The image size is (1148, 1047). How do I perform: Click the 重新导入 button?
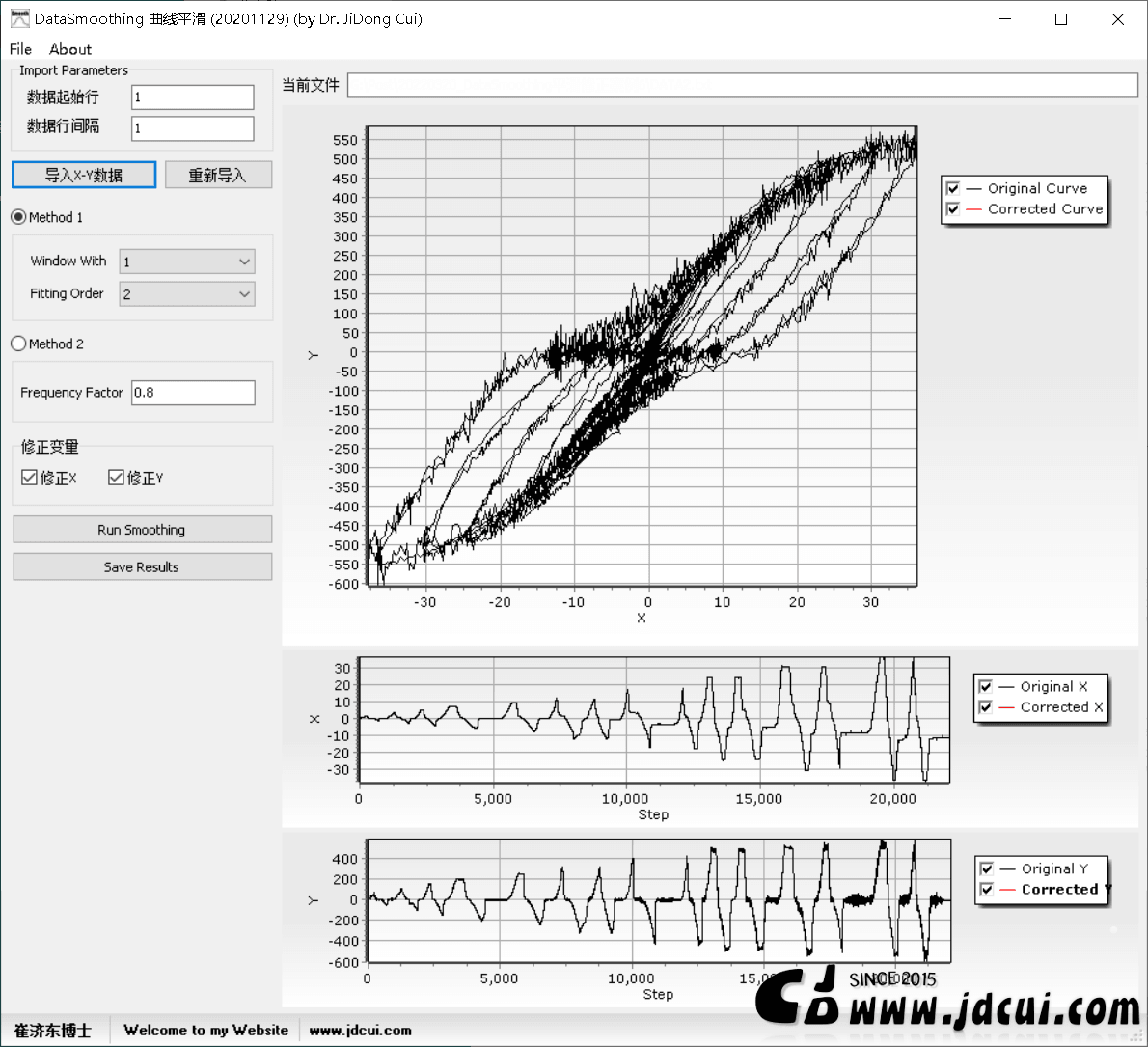218,175
